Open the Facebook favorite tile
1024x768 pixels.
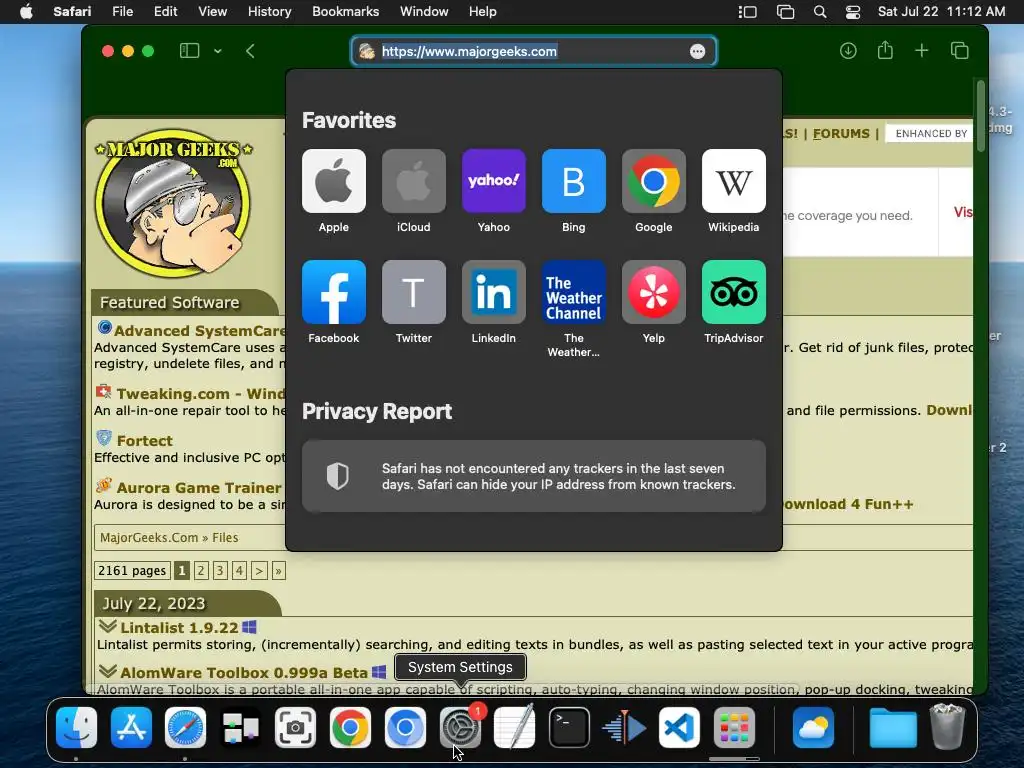tap(334, 292)
